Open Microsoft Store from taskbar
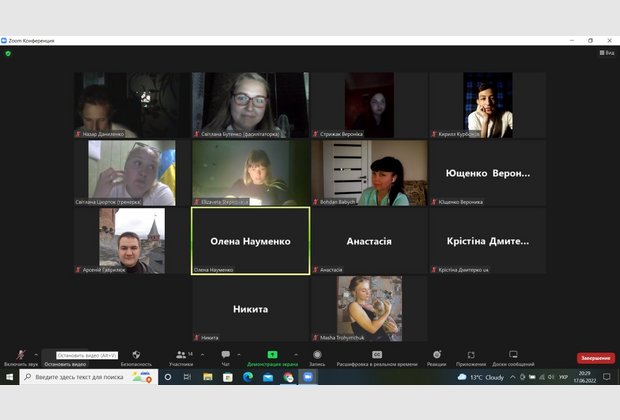Screen dimensions: 620x420 228,377
